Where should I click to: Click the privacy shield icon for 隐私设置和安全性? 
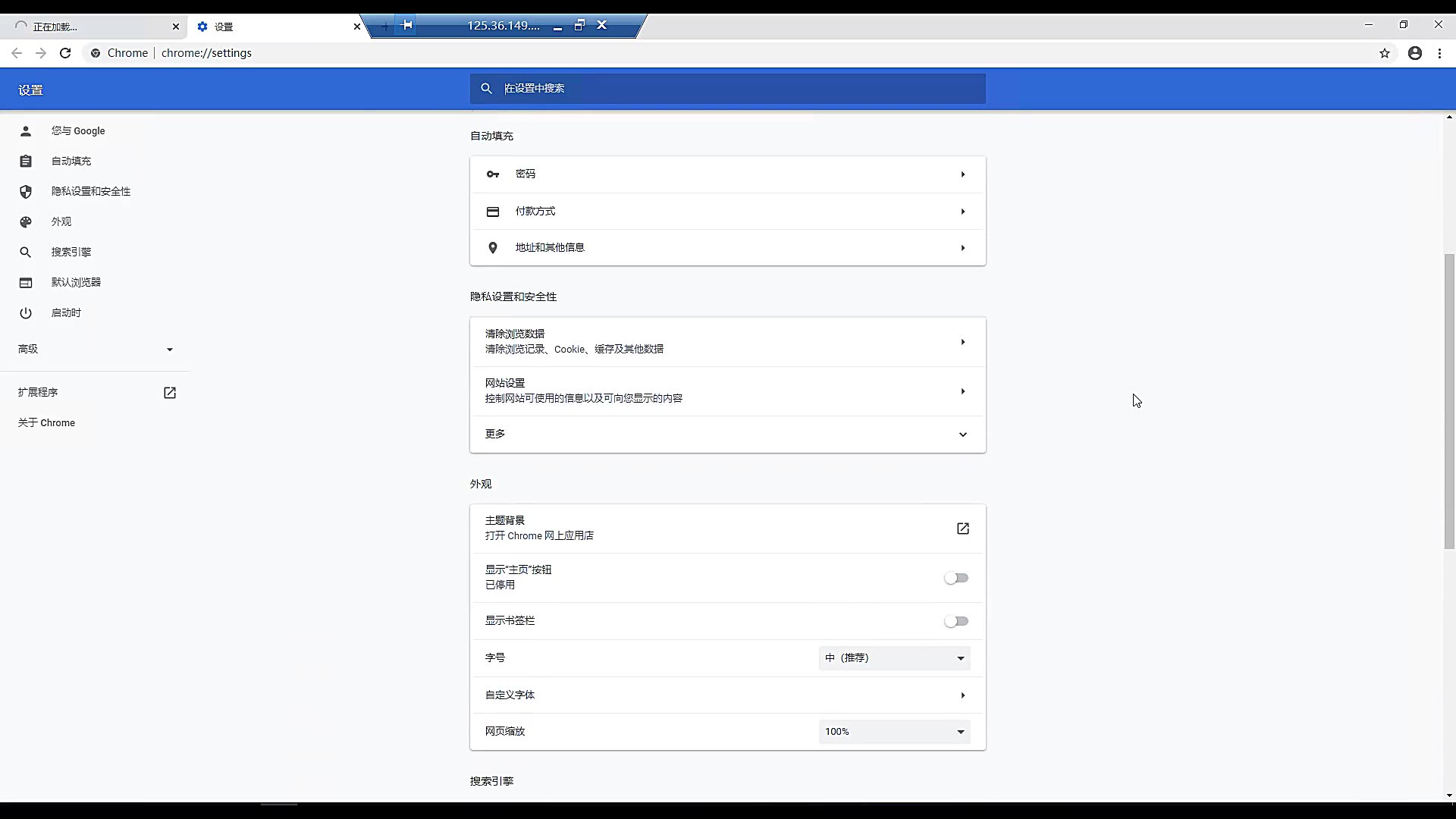25,191
